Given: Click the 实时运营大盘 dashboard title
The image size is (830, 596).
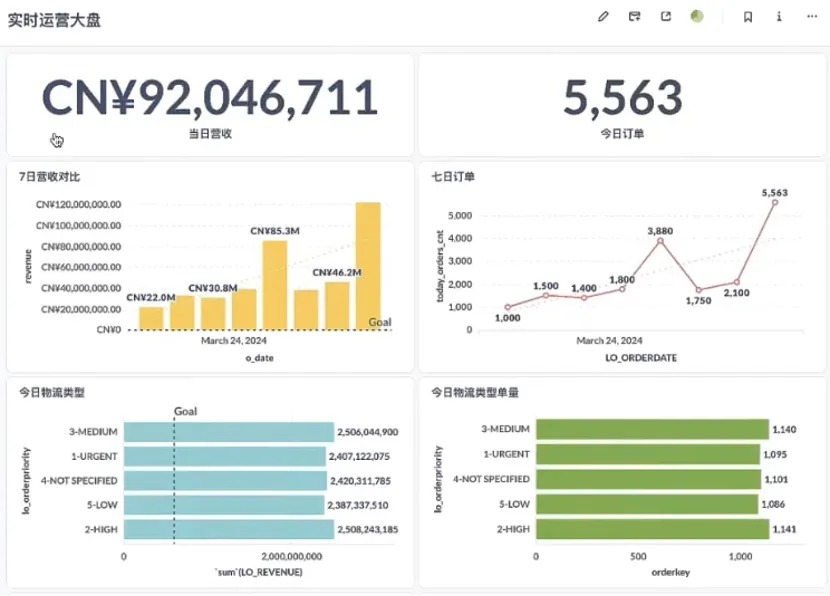Looking at the screenshot, I should [54, 20].
